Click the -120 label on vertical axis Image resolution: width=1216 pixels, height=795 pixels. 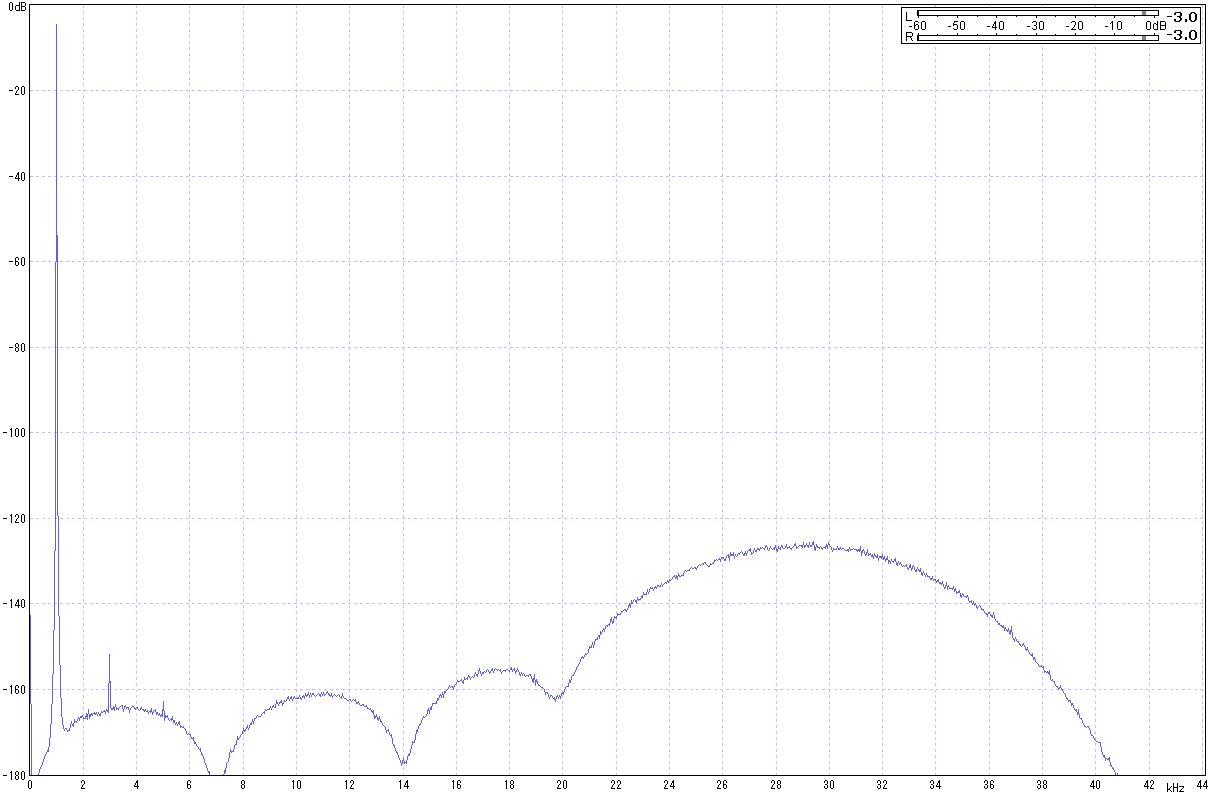pyautogui.click(x=14, y=519)
